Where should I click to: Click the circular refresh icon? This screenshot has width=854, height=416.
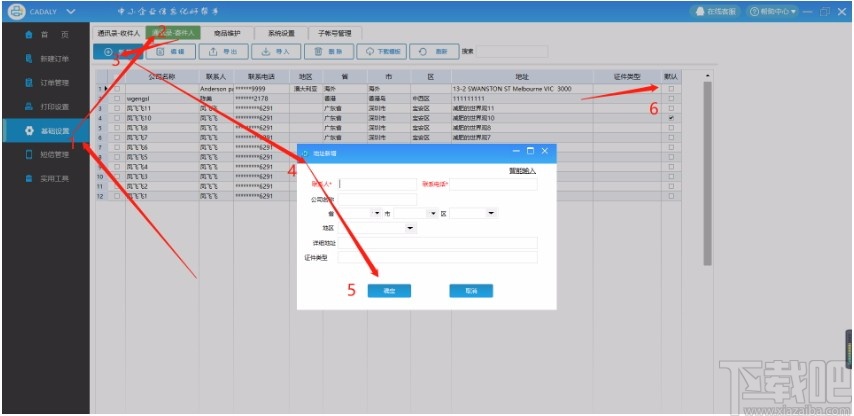tap(423, 52)
